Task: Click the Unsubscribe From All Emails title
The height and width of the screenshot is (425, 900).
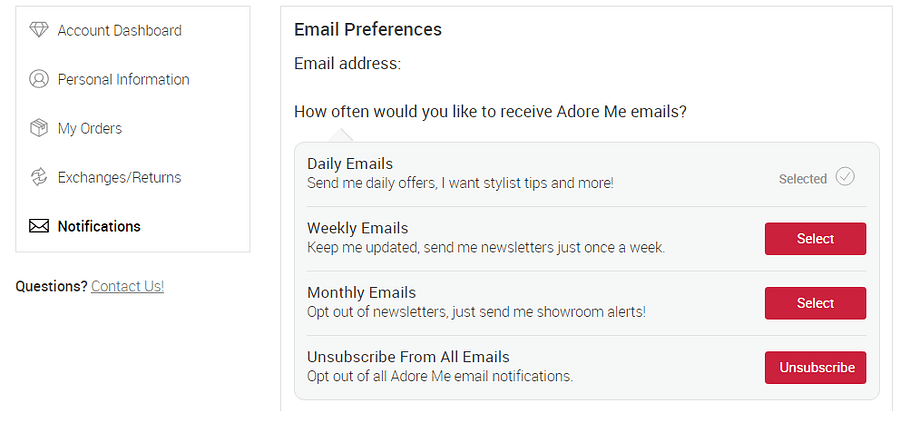Action: point(408,357)
